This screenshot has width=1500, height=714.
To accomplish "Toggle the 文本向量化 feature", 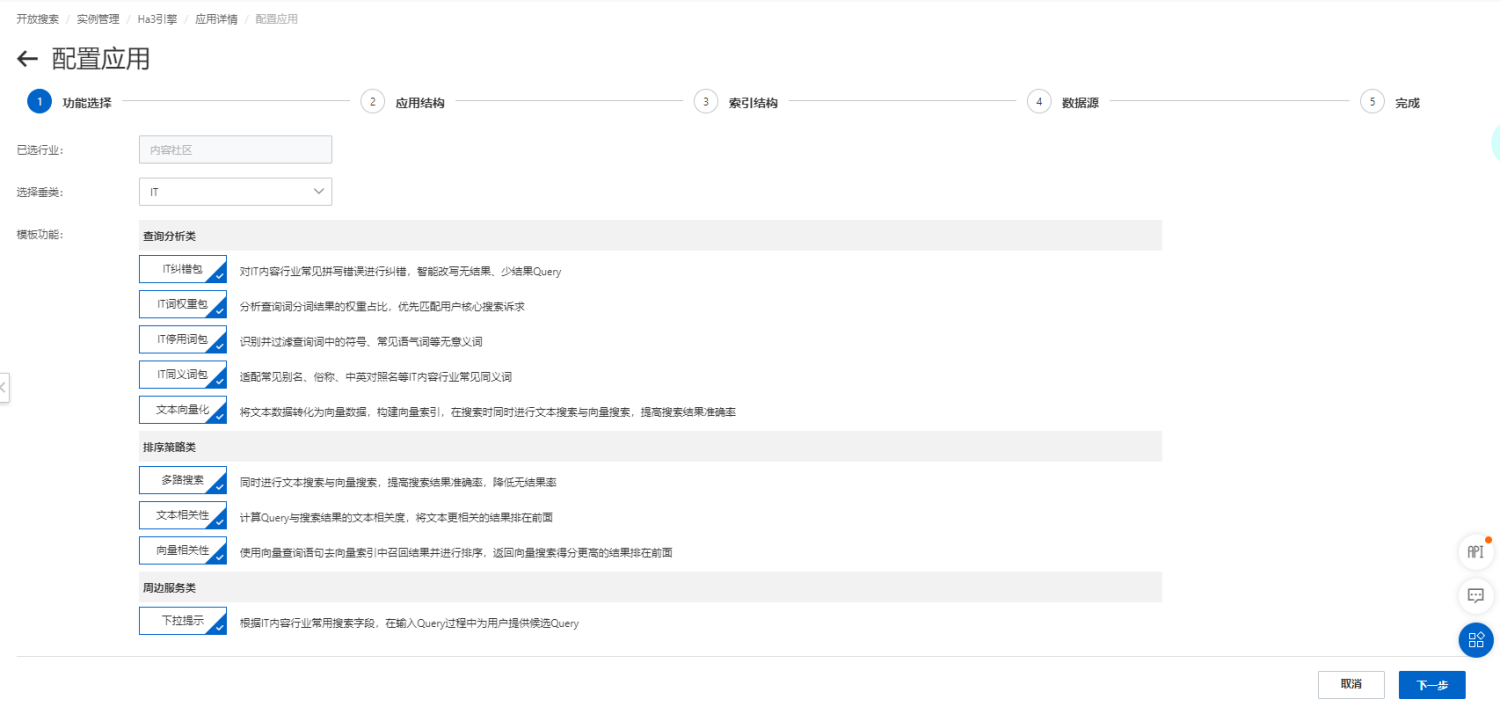I will (x=183, y=411).
